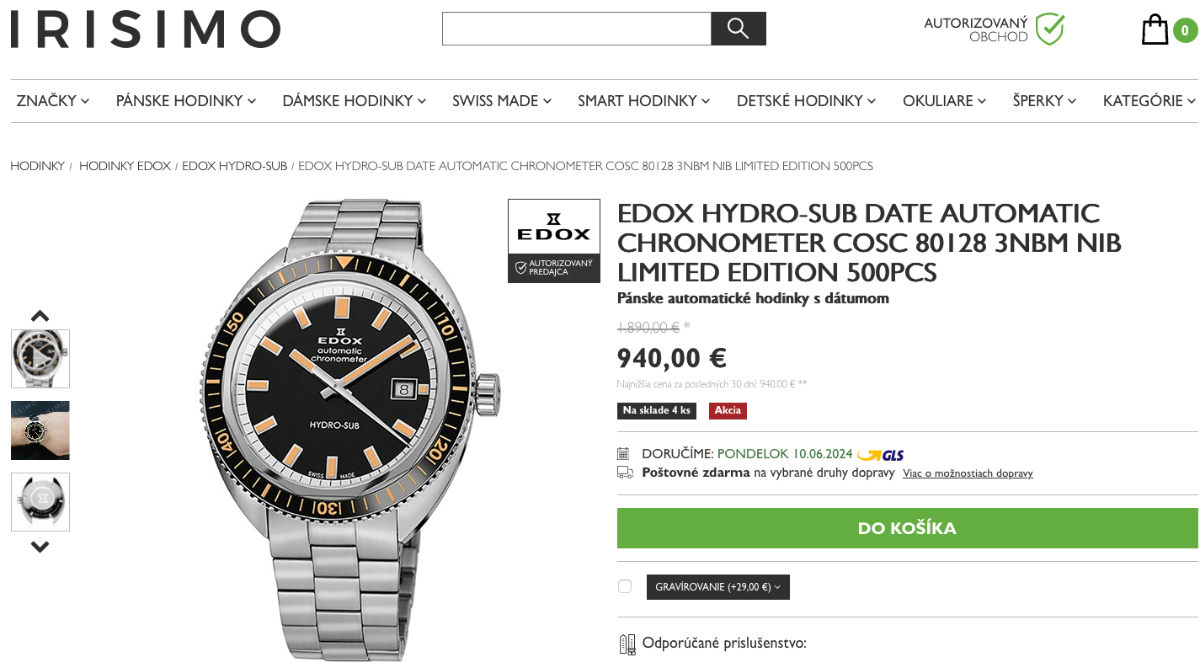Enable the engraving checkbox
Screen dimensions: 1200x668
(x=625, y=587)
